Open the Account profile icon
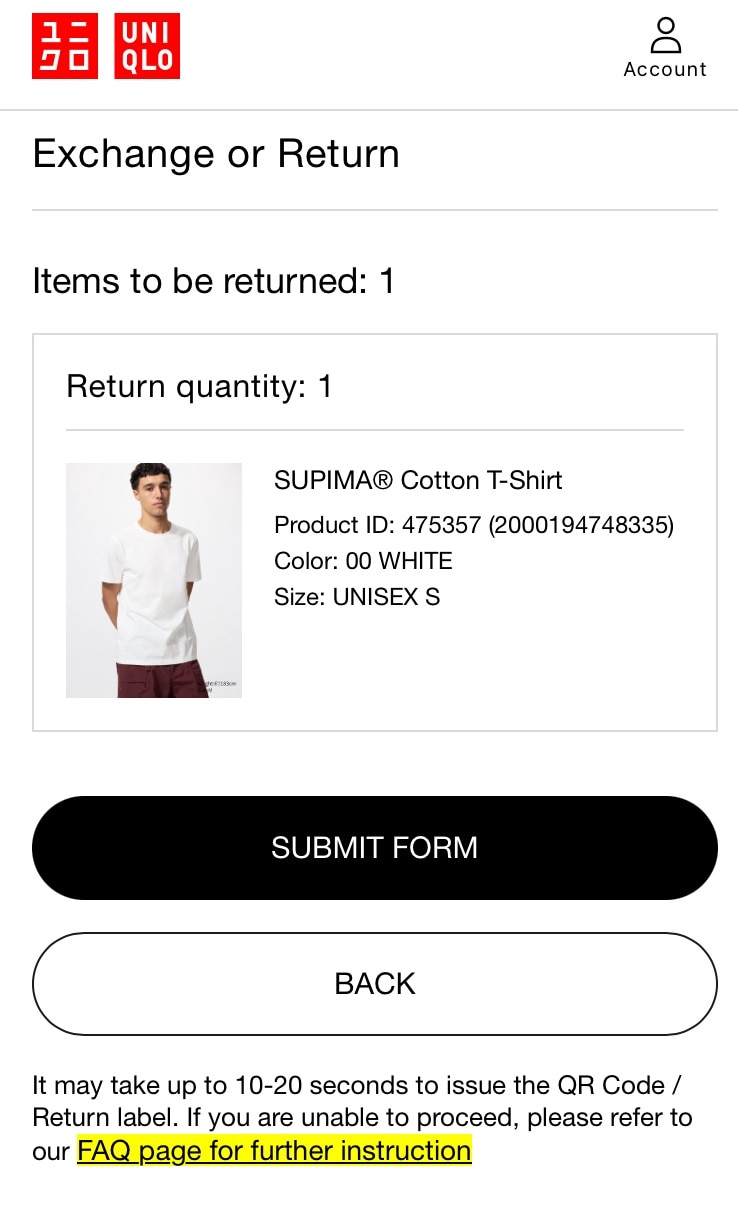738x1205 pixels. [665, 35]
